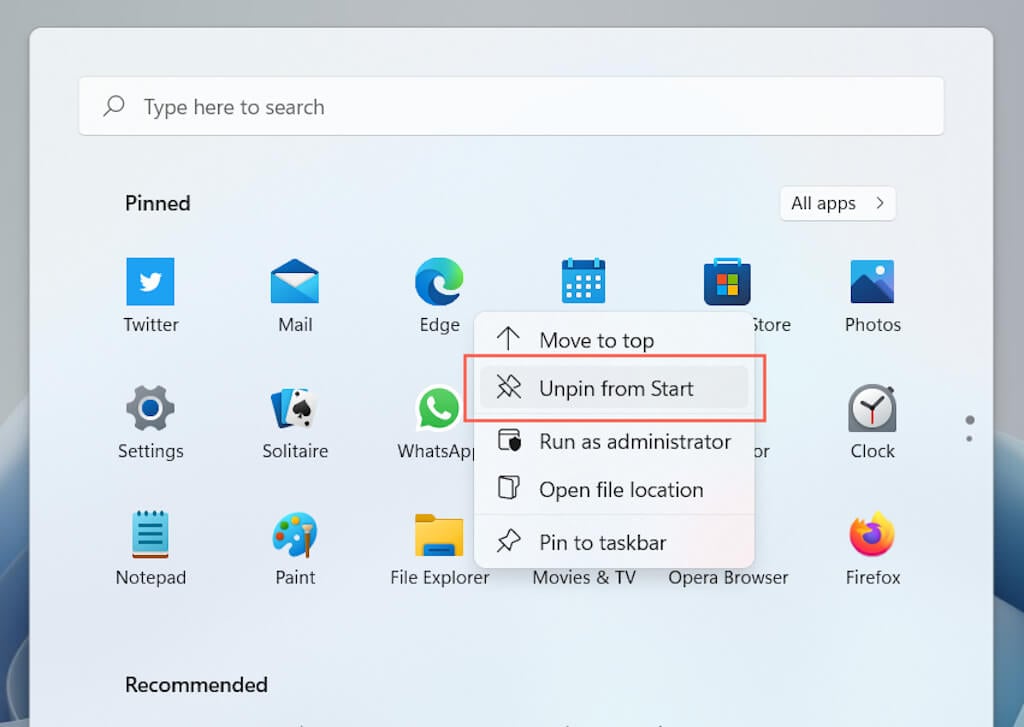Choose Pin to taskbar

(614, 542)
